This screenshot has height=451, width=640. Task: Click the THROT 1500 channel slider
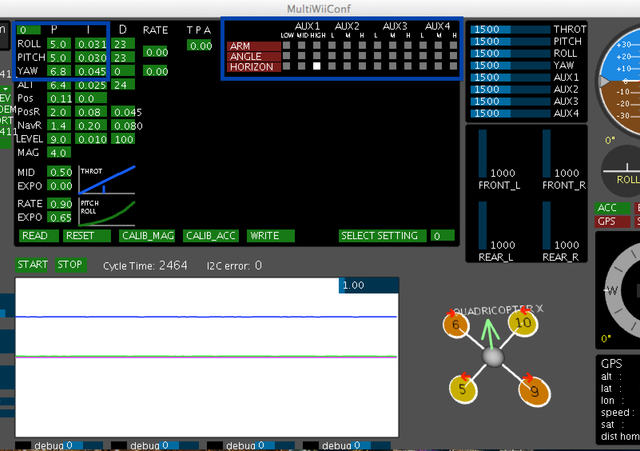coord(510,29)
